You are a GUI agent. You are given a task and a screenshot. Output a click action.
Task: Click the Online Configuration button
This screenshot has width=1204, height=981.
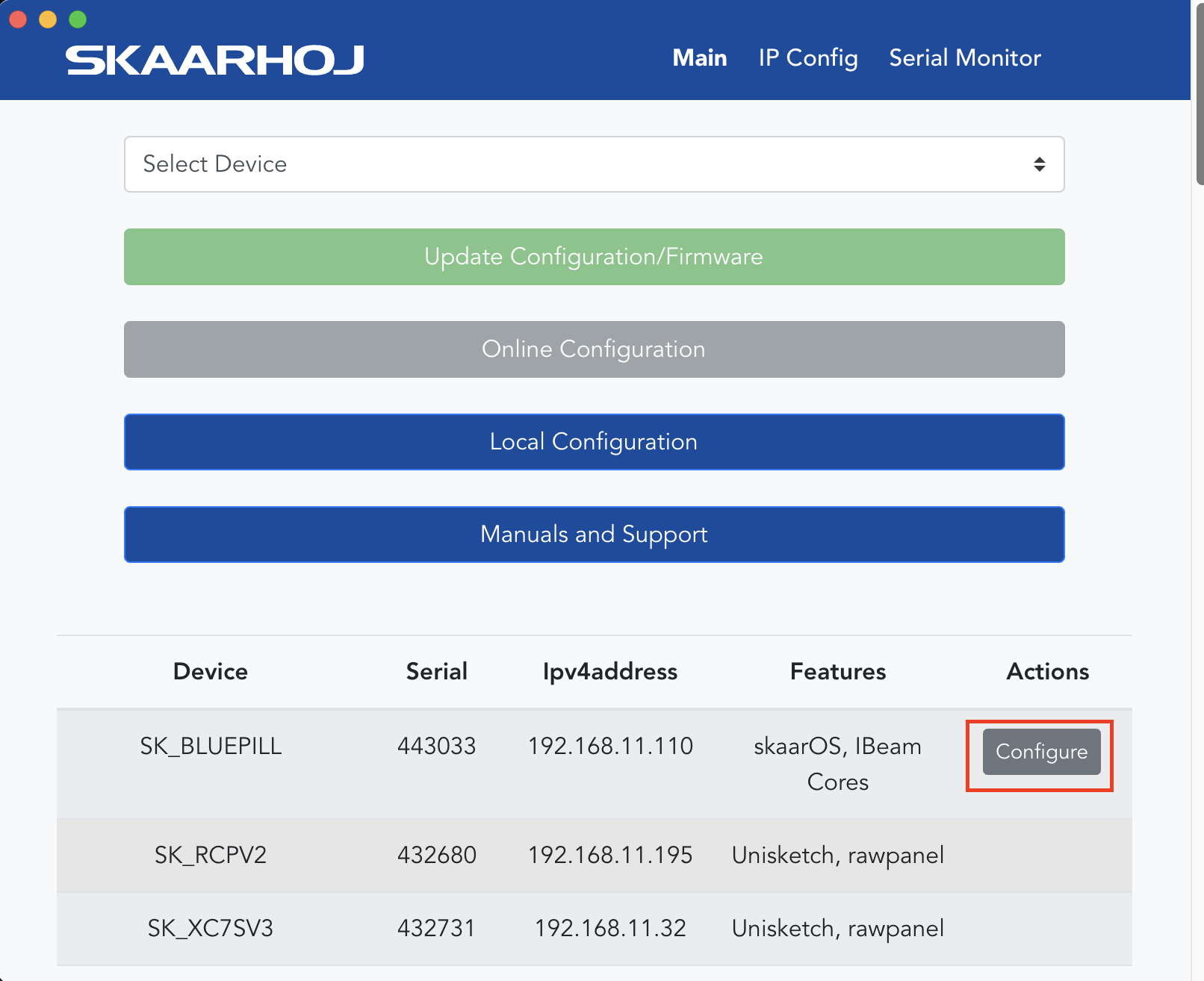pyautogui.click(x=594, y=349)
